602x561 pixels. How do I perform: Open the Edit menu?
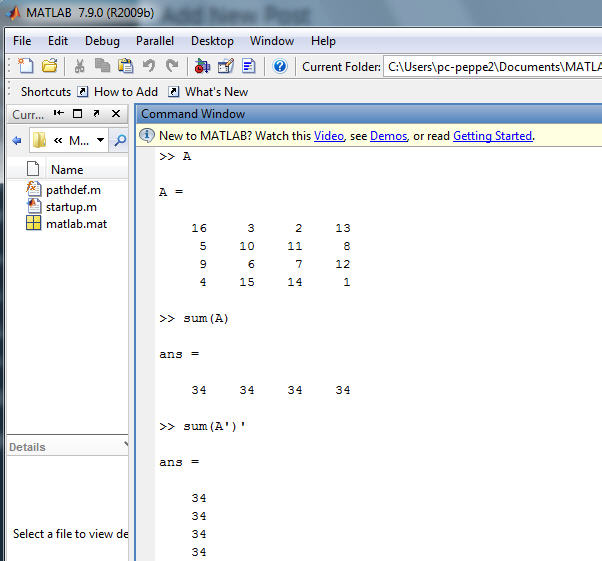[58, 41]
